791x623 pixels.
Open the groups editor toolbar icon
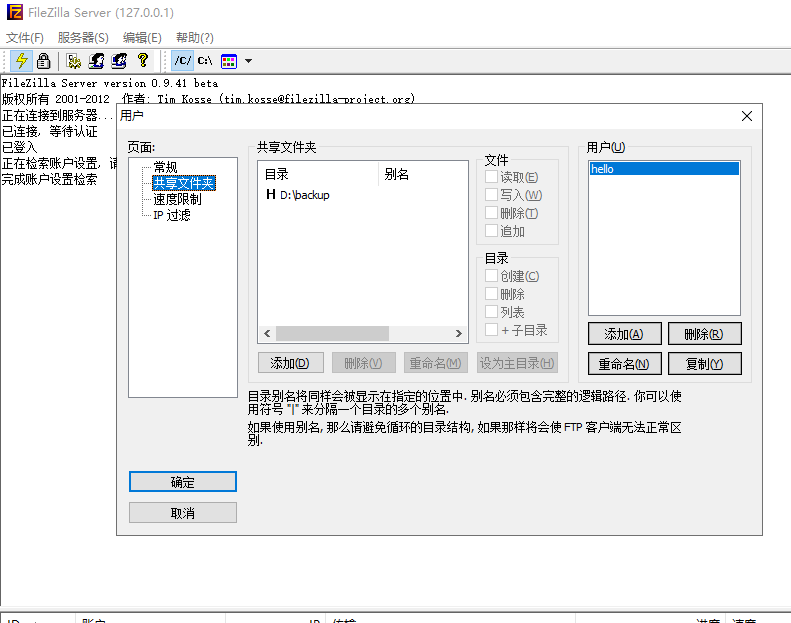coord(119,61)
